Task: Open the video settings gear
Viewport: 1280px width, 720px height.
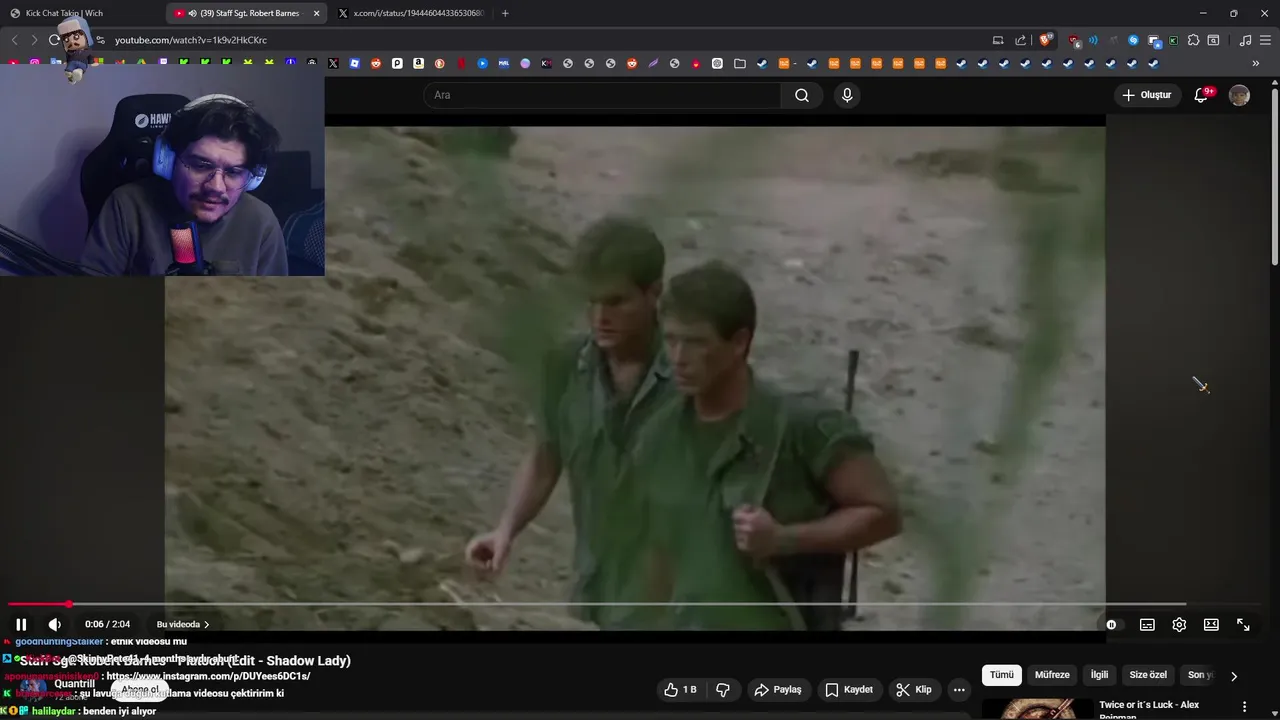Action: click(1179, 624)
